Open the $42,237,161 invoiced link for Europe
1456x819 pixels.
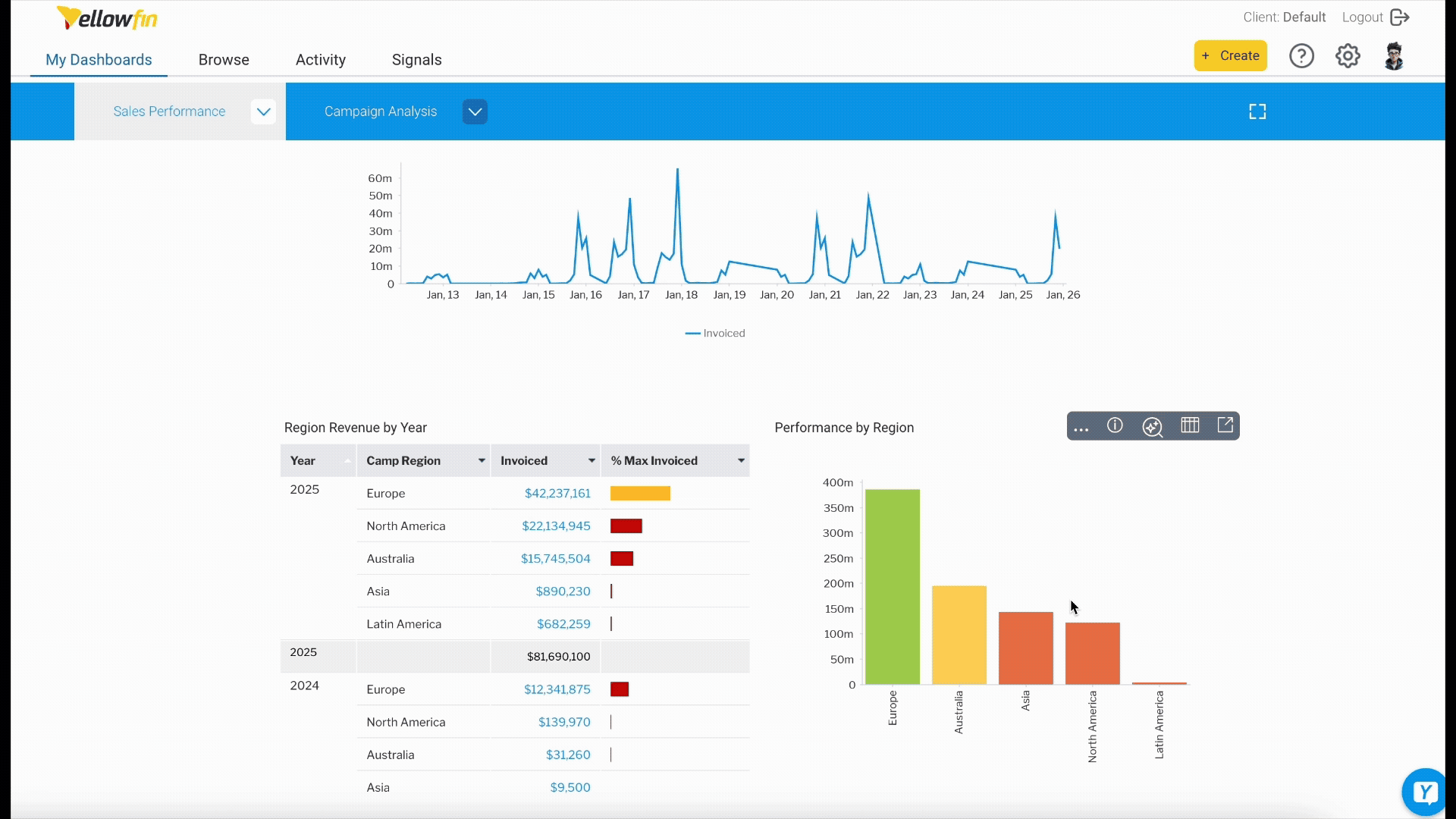click(557, 493)
